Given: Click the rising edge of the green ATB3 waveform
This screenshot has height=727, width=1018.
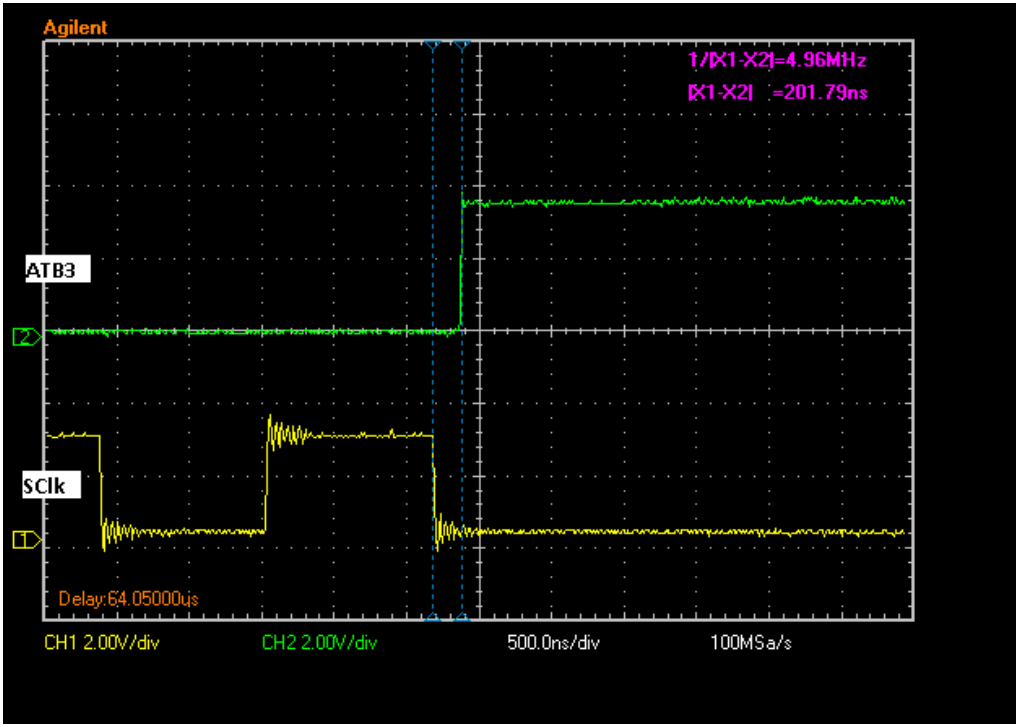Looking at the screenshot, I should click(460, 265).
